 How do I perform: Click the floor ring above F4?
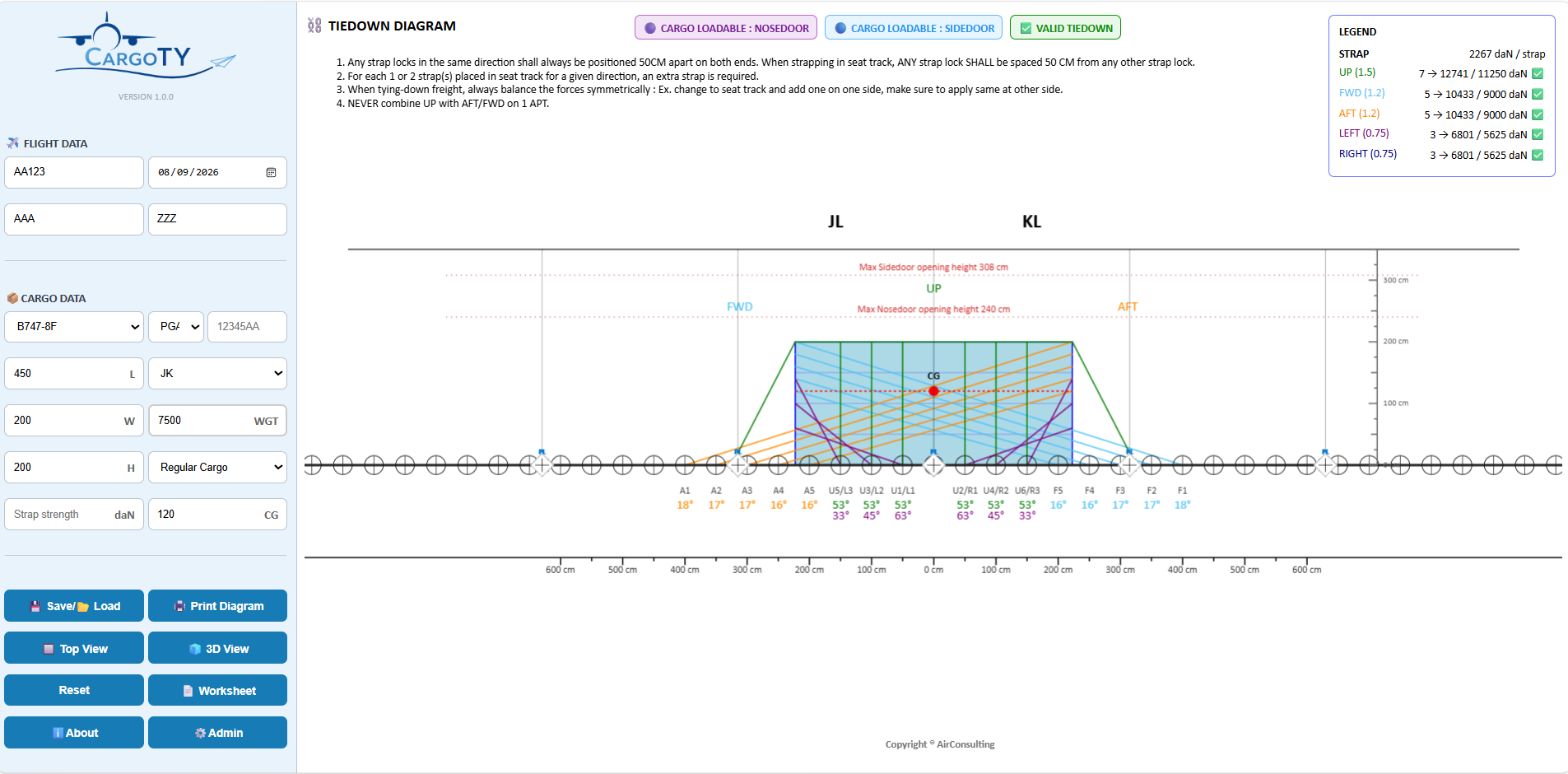pyautogui.click(x=1089, y=465)
